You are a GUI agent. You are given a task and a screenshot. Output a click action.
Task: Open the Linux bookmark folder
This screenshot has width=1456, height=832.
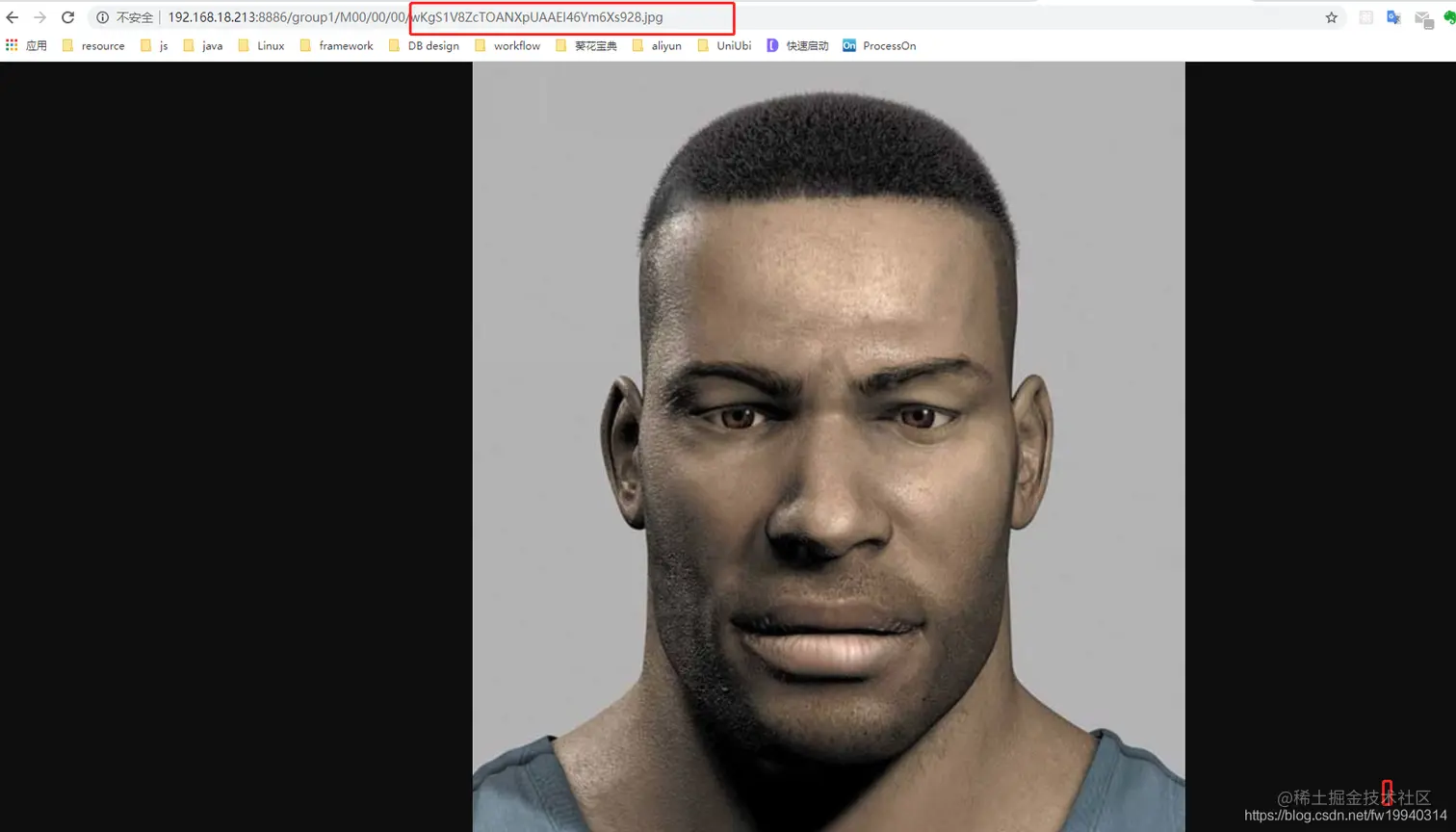click(x=261, y=45)
